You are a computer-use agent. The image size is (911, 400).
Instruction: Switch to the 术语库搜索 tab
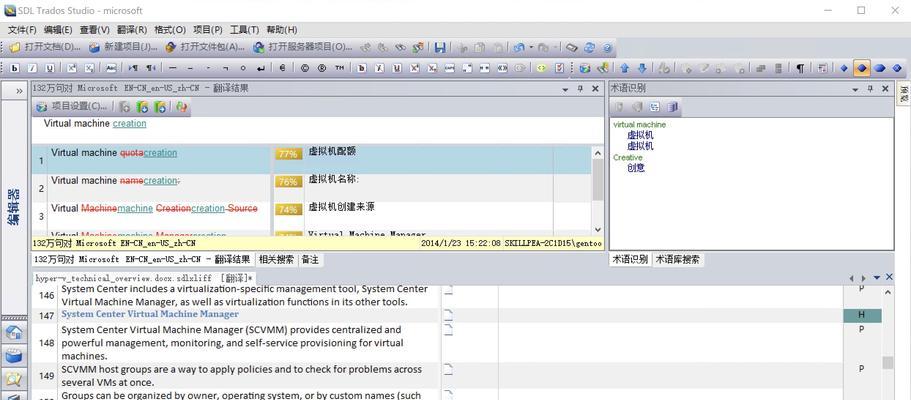677,260
